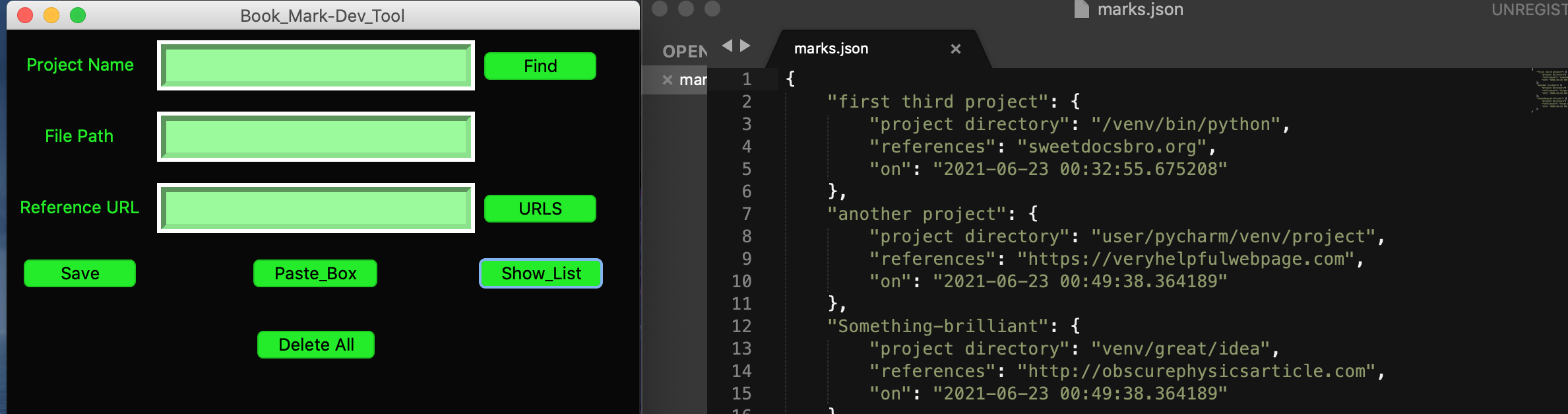Click the Save button
Viewport: 1568px width, 414px height.
(80, 273)
